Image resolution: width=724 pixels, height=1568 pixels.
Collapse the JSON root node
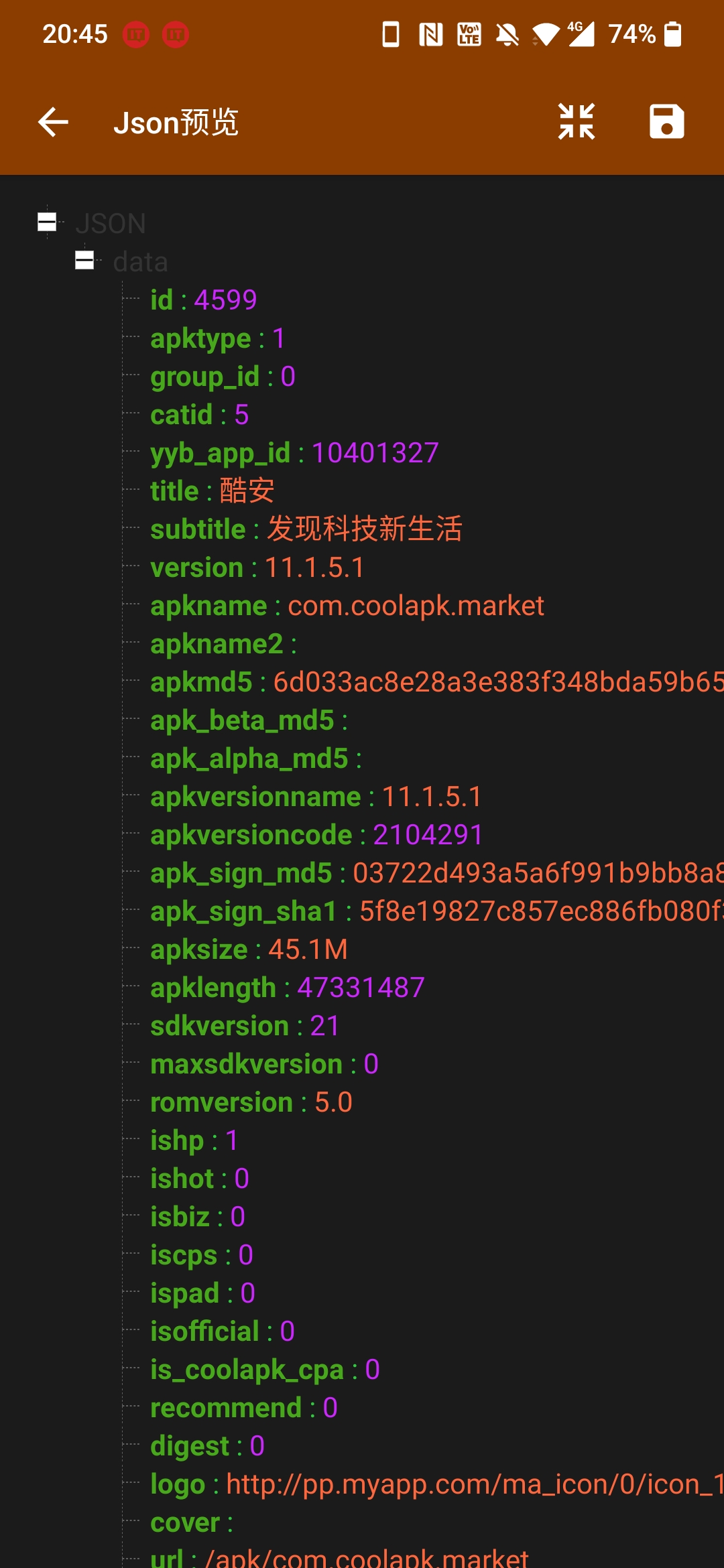[47, 222]
